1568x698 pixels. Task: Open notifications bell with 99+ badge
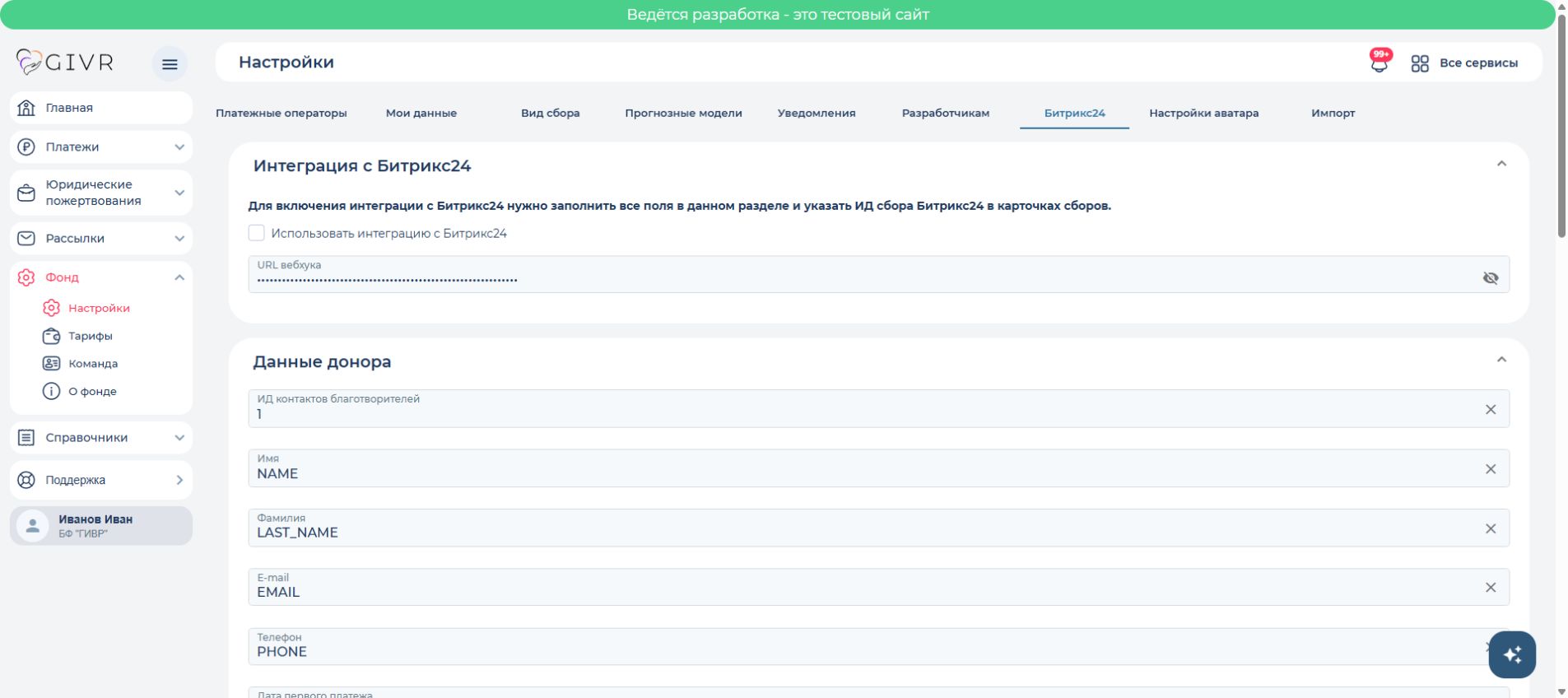coord(1380,62)
